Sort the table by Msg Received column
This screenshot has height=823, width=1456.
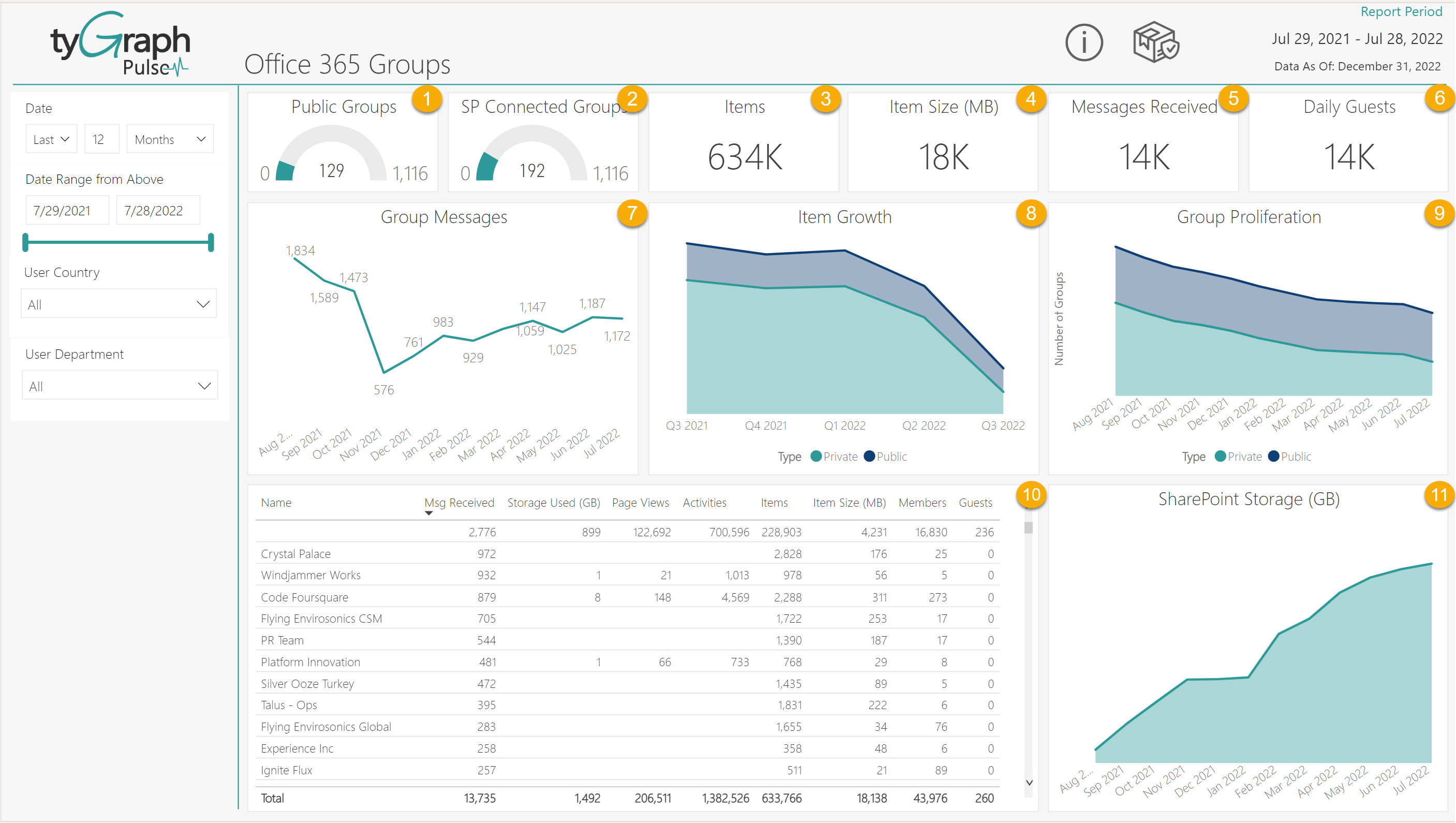click(459, 503)
